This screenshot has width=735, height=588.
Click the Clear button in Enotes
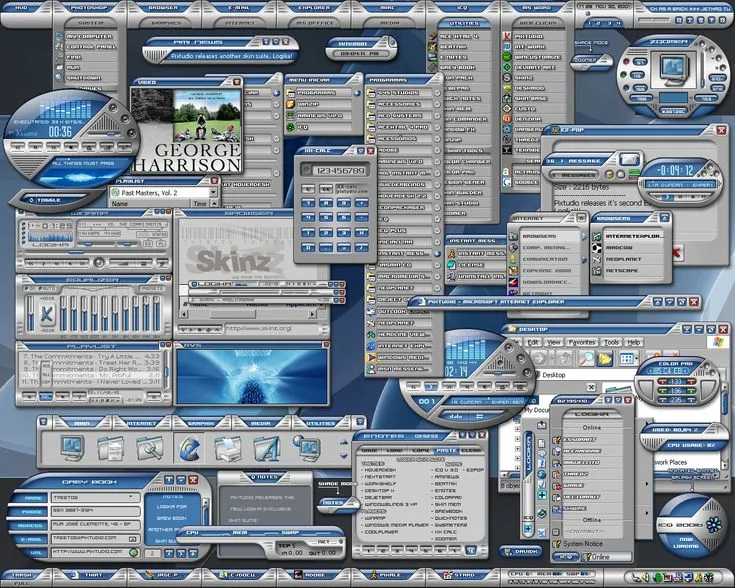[470, 450]
